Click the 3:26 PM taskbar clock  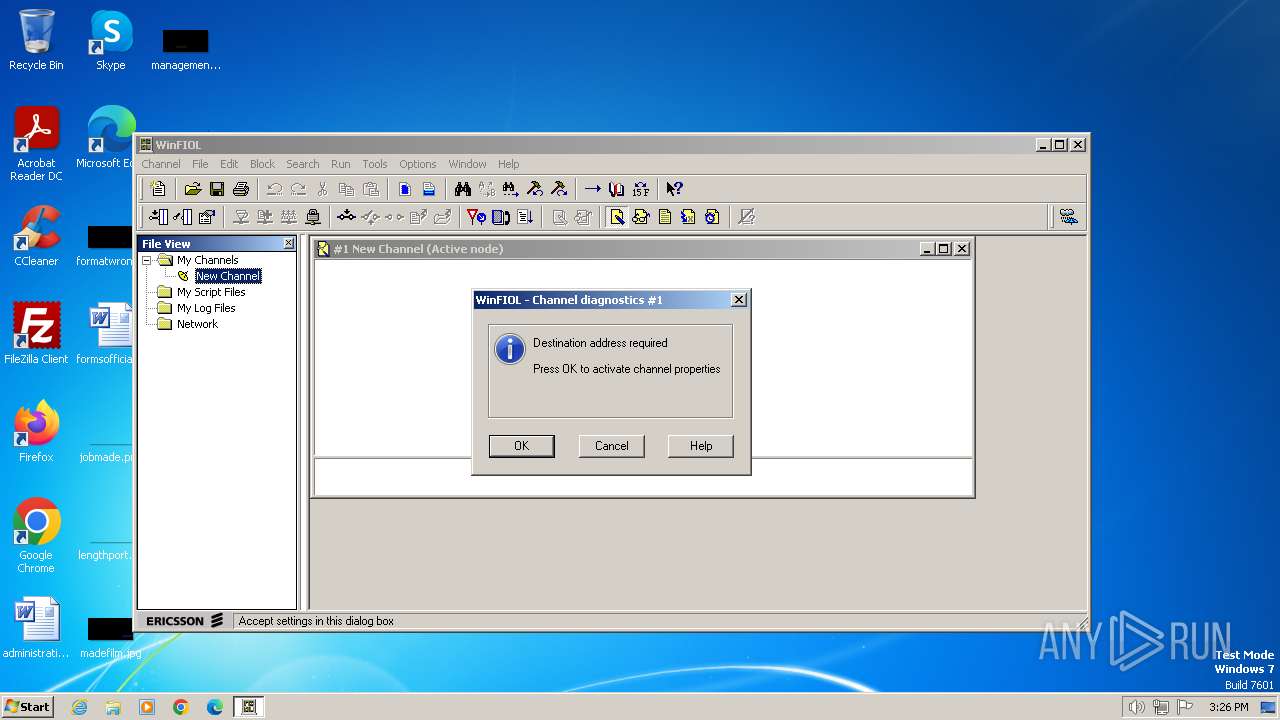1228,707
